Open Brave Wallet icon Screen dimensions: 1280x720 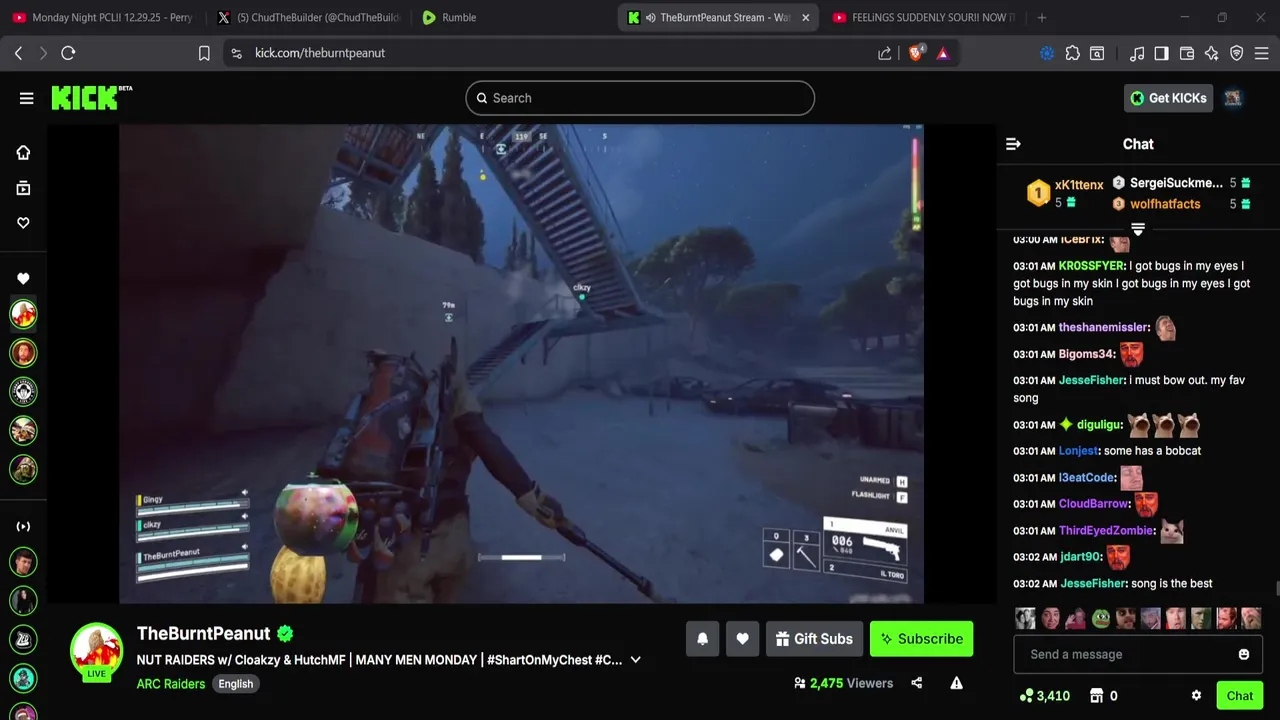point(1186,53)
